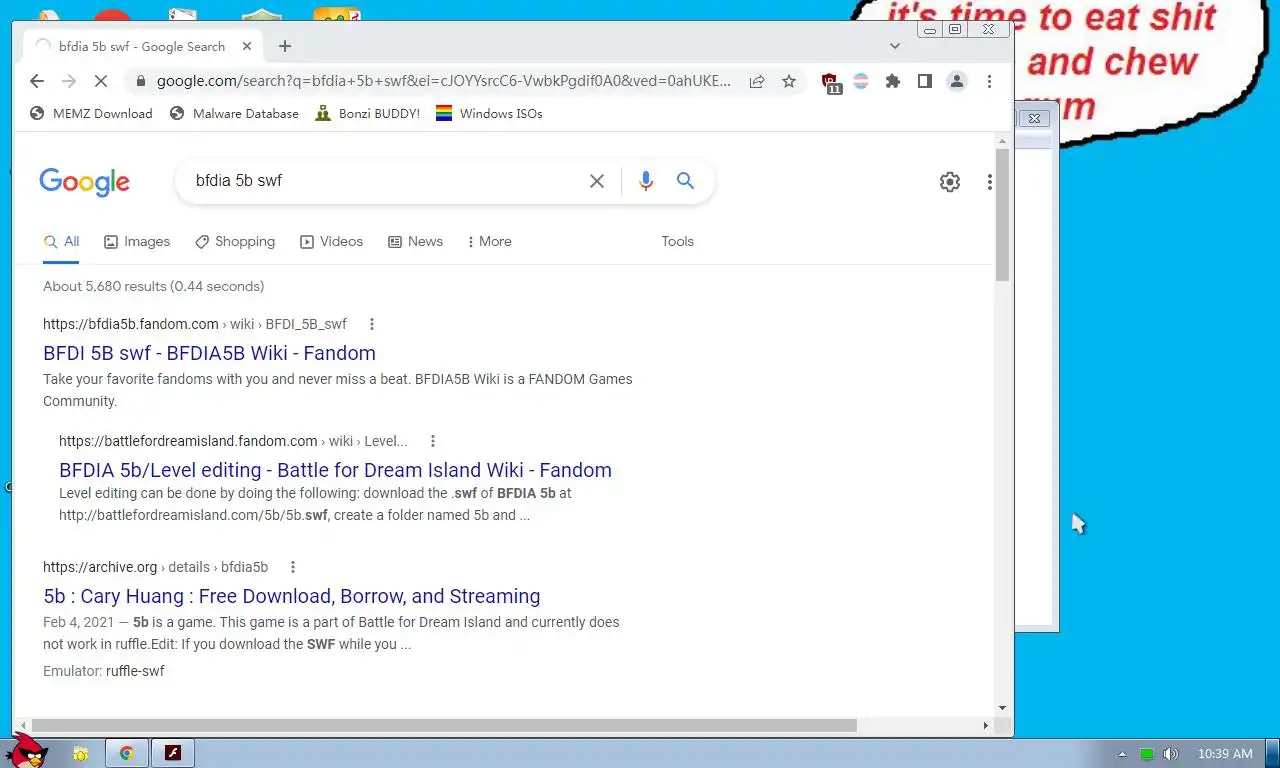Click the green network tray icon
This screenshot has height=768, width=1280.
pos(1147,754)
